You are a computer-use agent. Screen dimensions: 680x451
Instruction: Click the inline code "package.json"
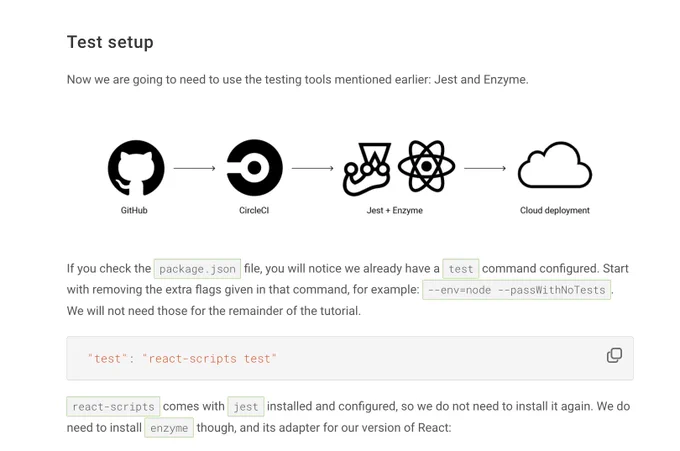pyautogui.click(x=197, y=269)
